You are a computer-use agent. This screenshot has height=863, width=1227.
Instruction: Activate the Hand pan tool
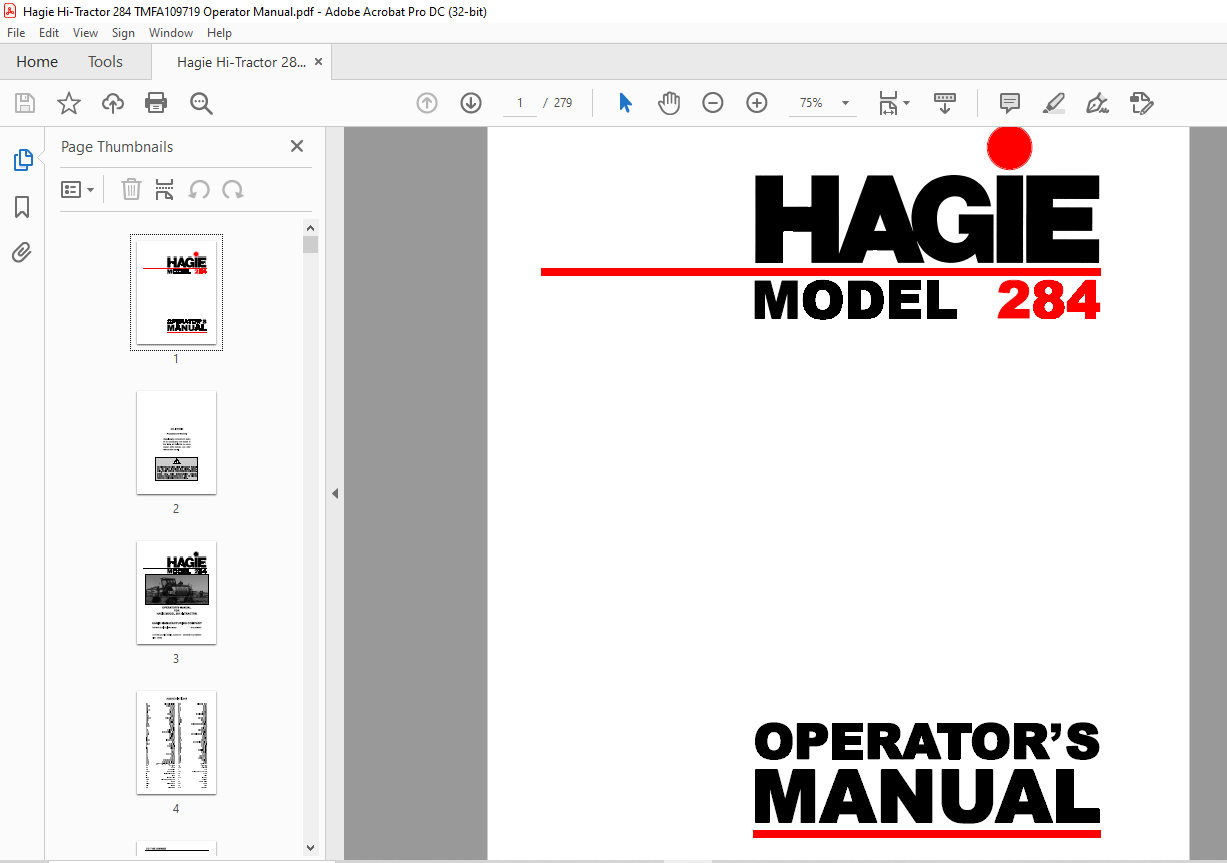(x=669, y=103)
